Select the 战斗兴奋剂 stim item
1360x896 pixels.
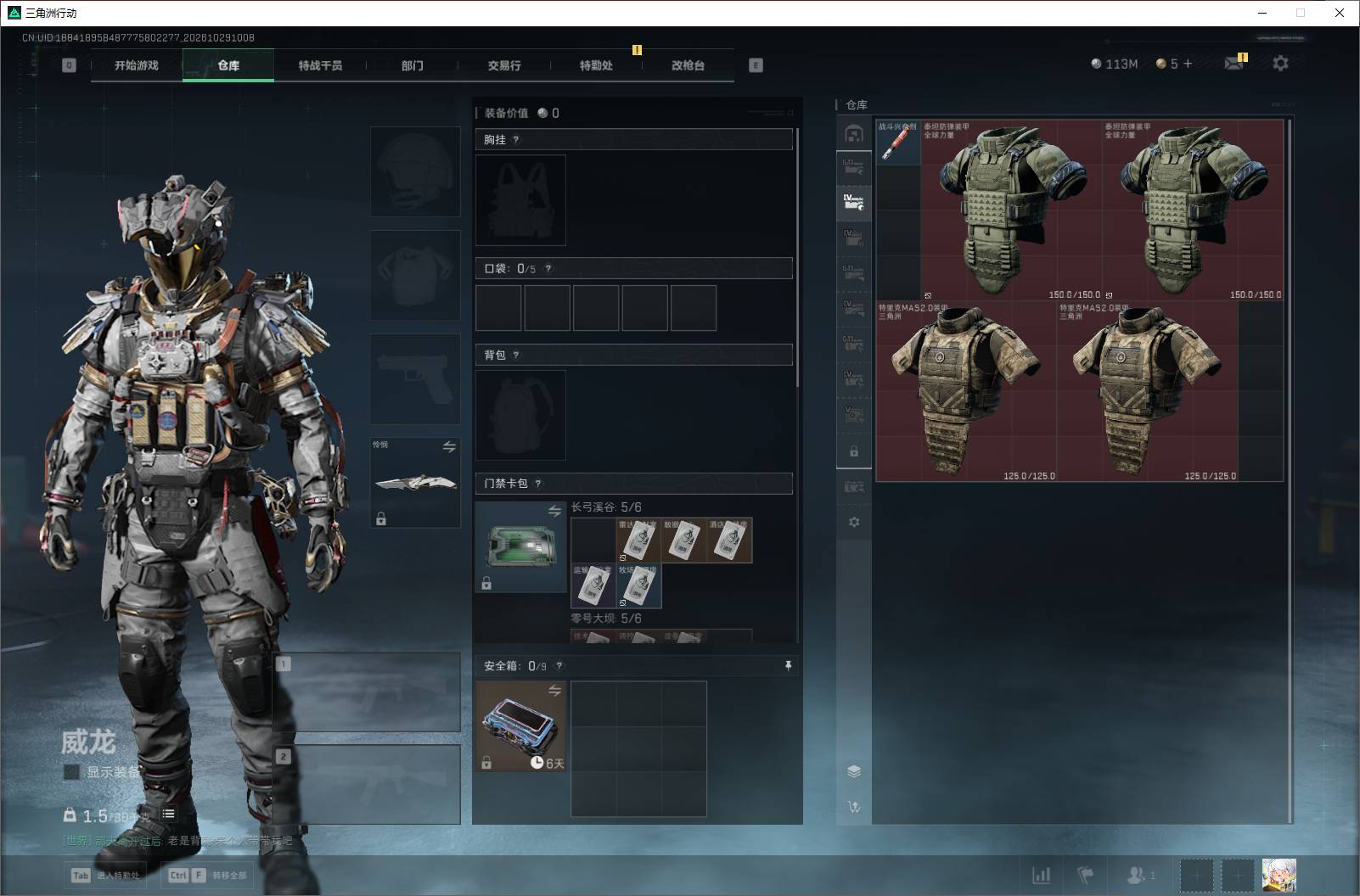(898, 143)
